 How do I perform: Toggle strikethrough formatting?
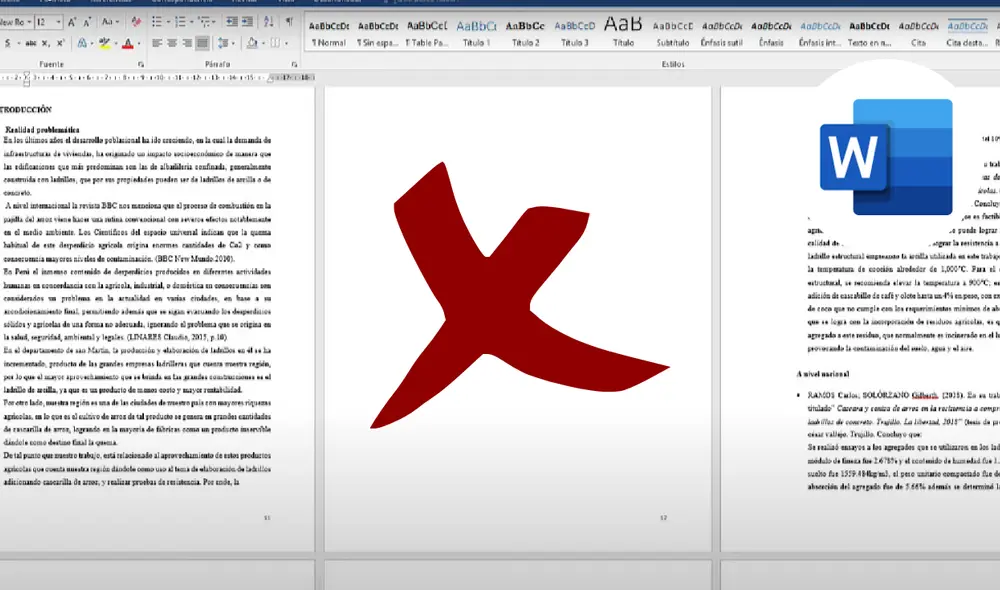coord(30,43)
